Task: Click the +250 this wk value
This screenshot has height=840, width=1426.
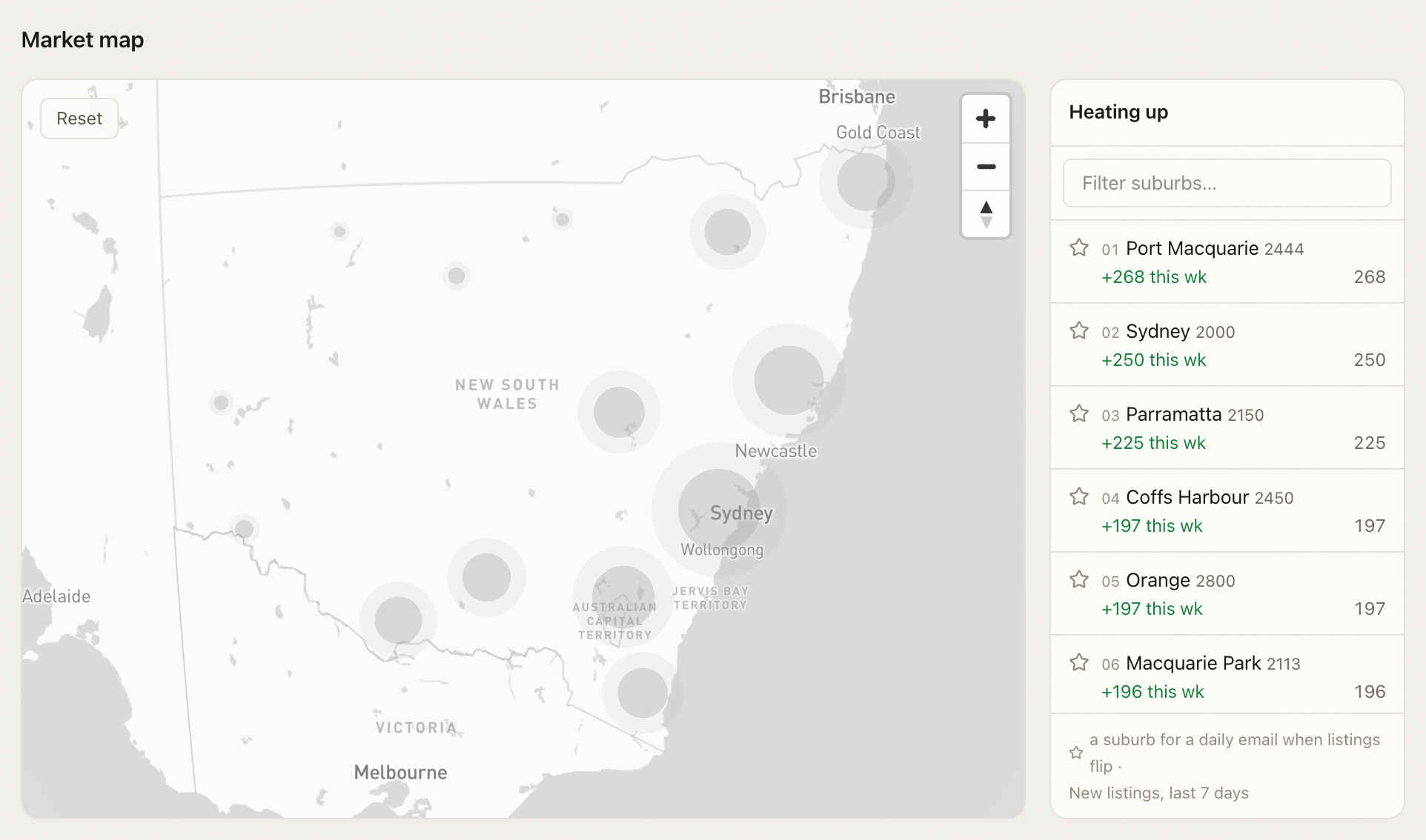Action: point(1153,360)
